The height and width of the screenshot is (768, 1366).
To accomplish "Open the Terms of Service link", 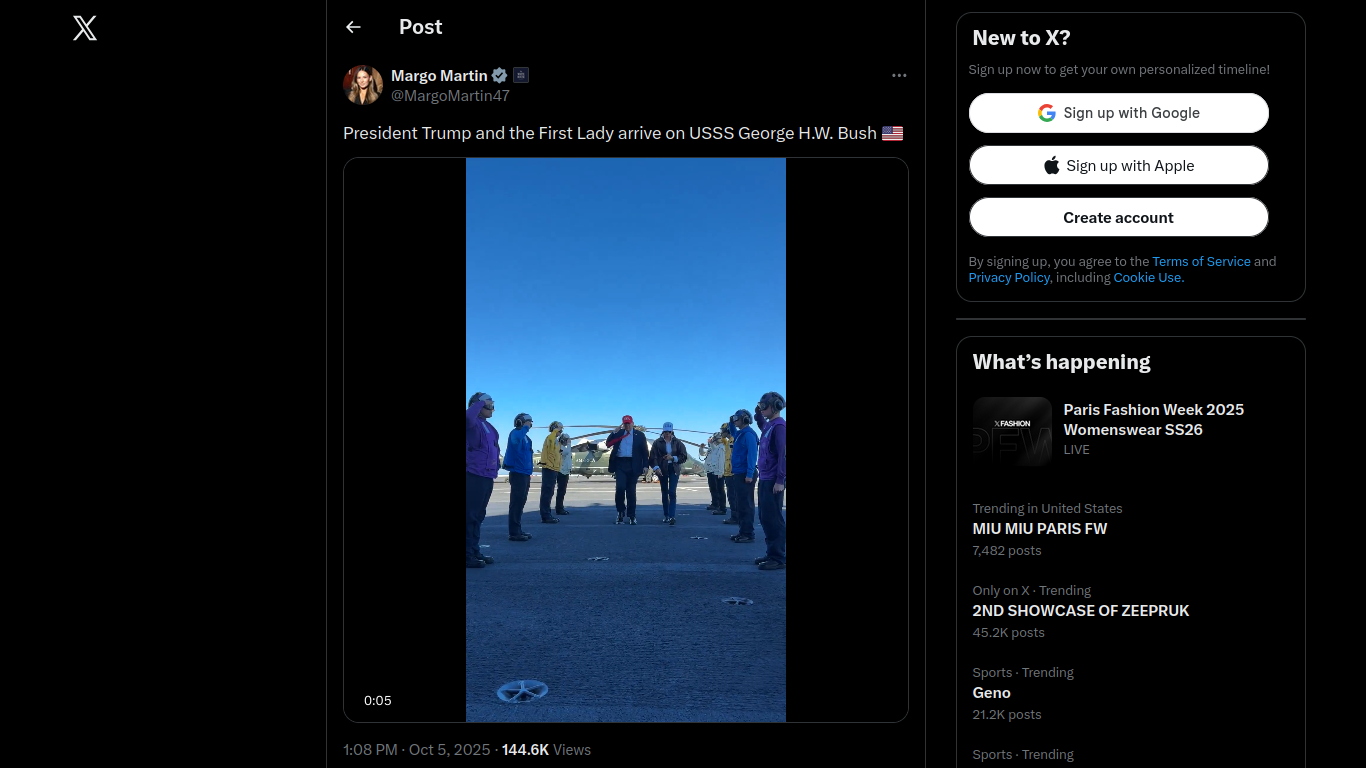I will [1201, 262].
